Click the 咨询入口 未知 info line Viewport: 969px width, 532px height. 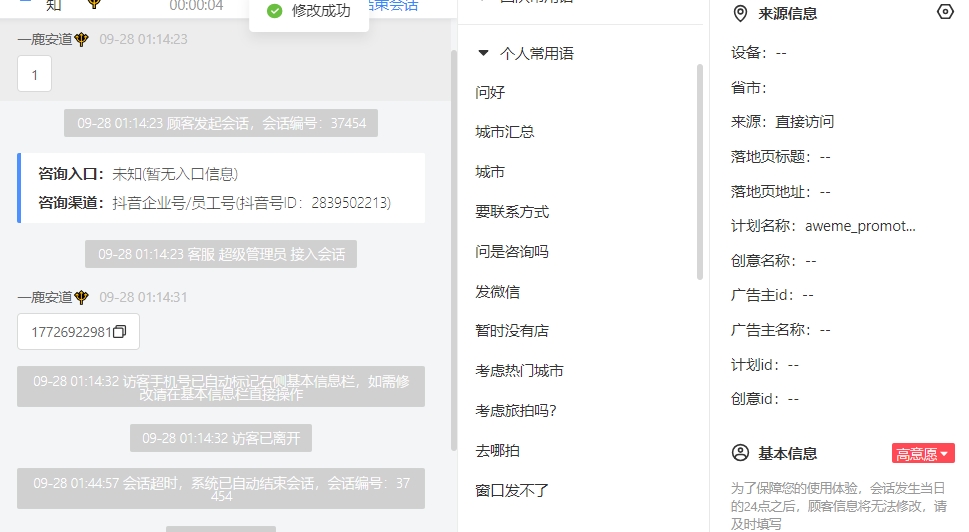138,174
